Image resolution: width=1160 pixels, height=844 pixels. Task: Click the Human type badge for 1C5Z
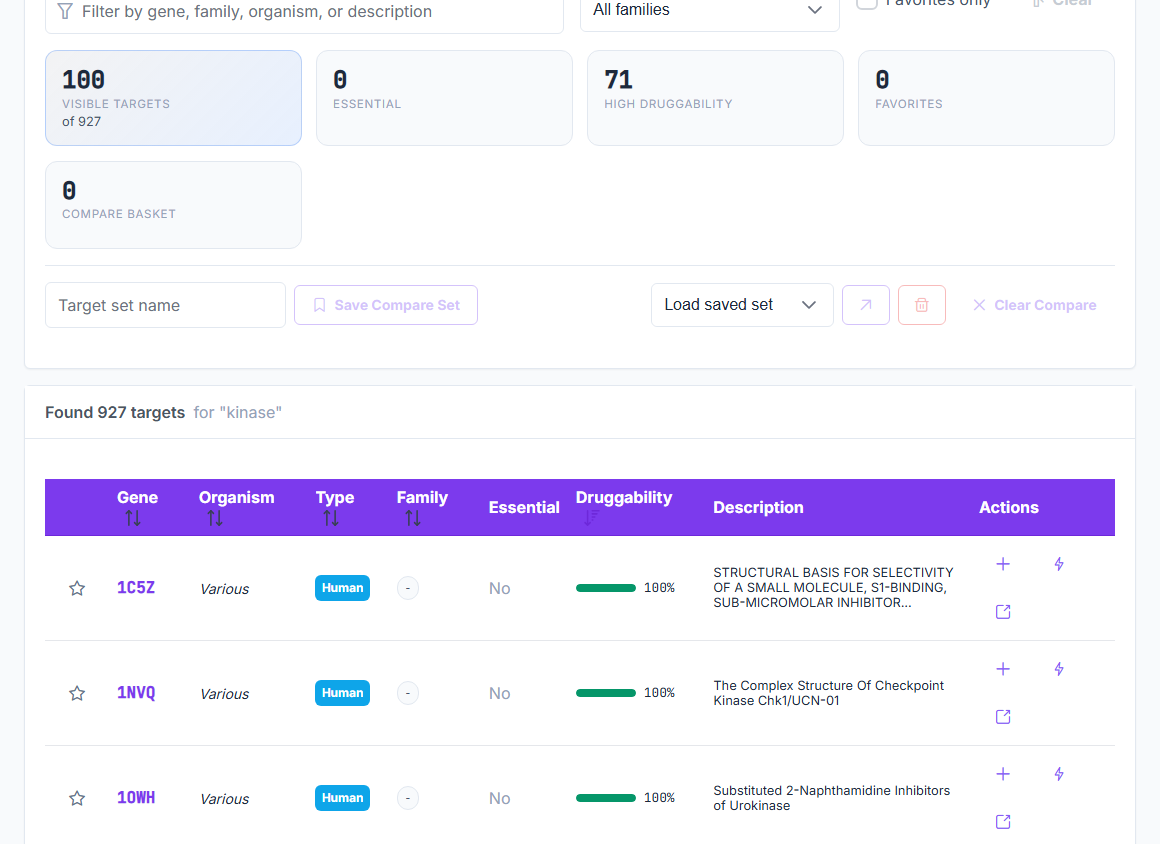pyautogui.click(x=343, y=588)
